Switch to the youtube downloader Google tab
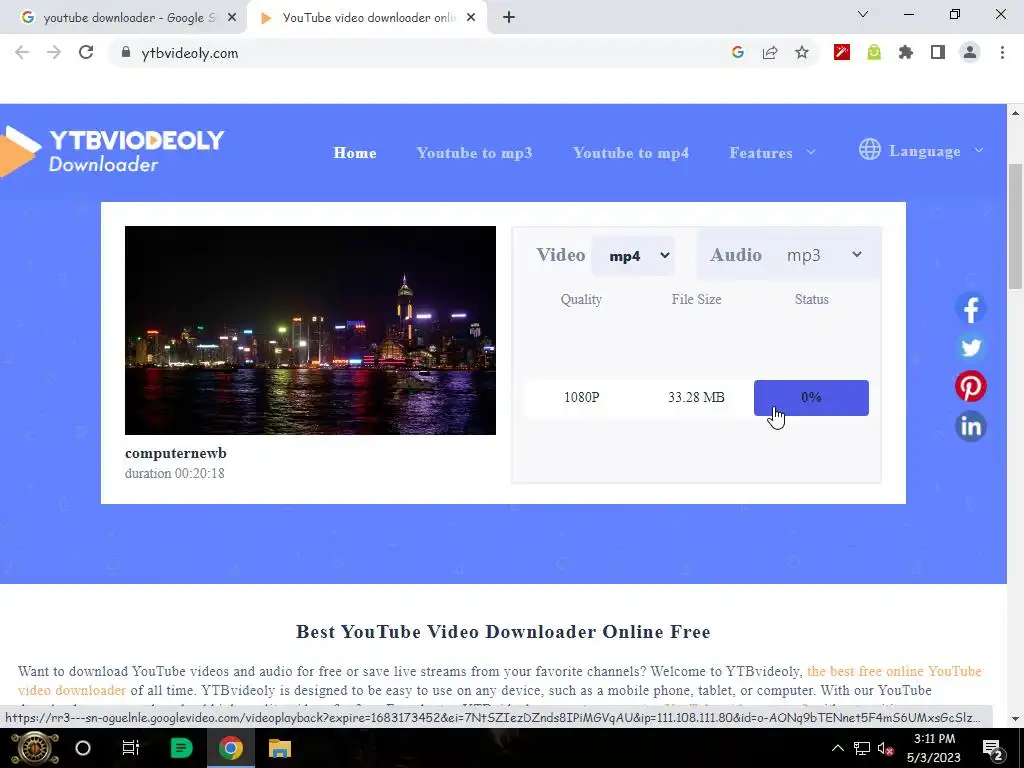Screen dimensions: 1024x768 (124, 18)
